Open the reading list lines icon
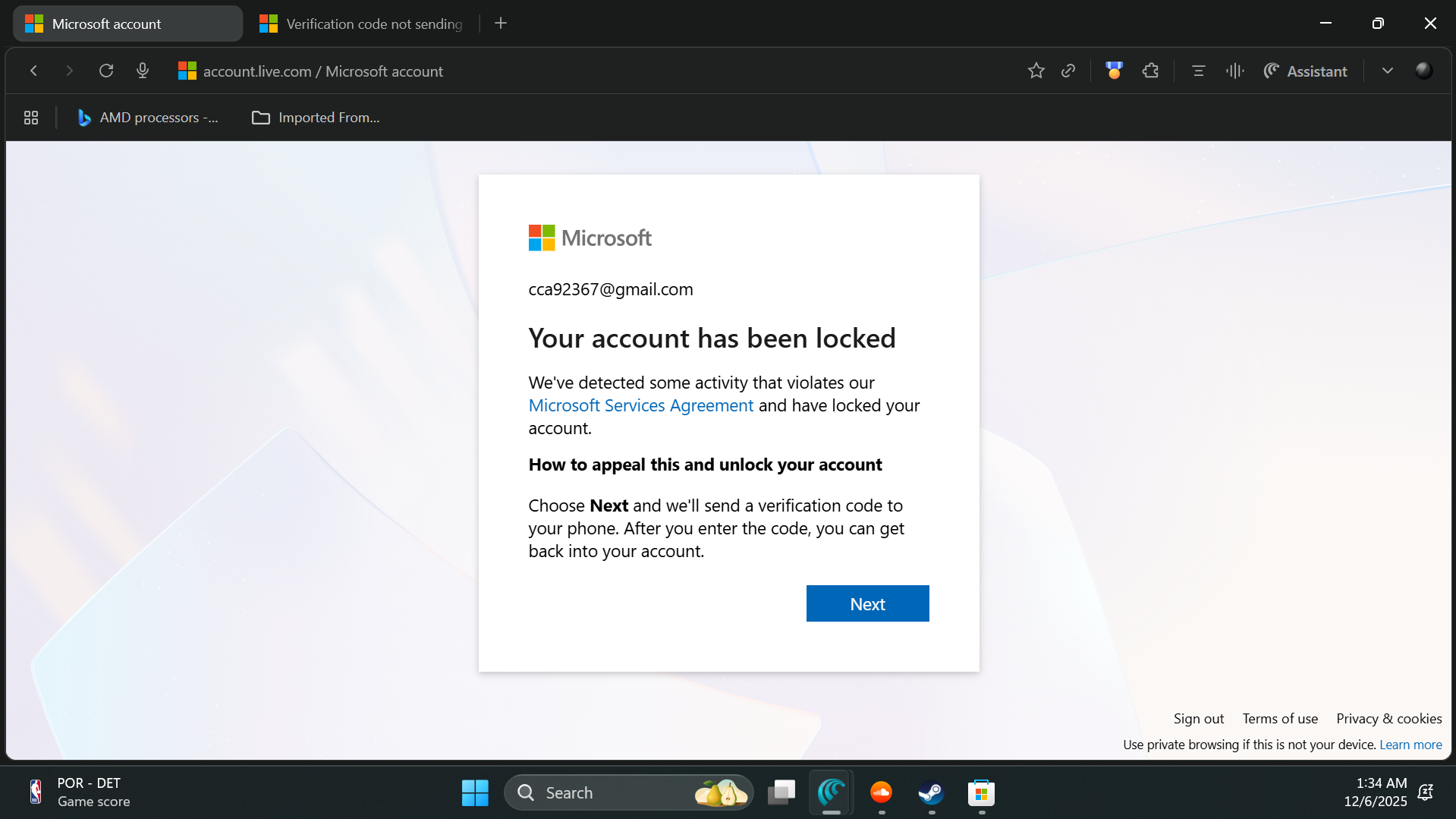This screenshot has height=819, width=1456. (1198, 71)
